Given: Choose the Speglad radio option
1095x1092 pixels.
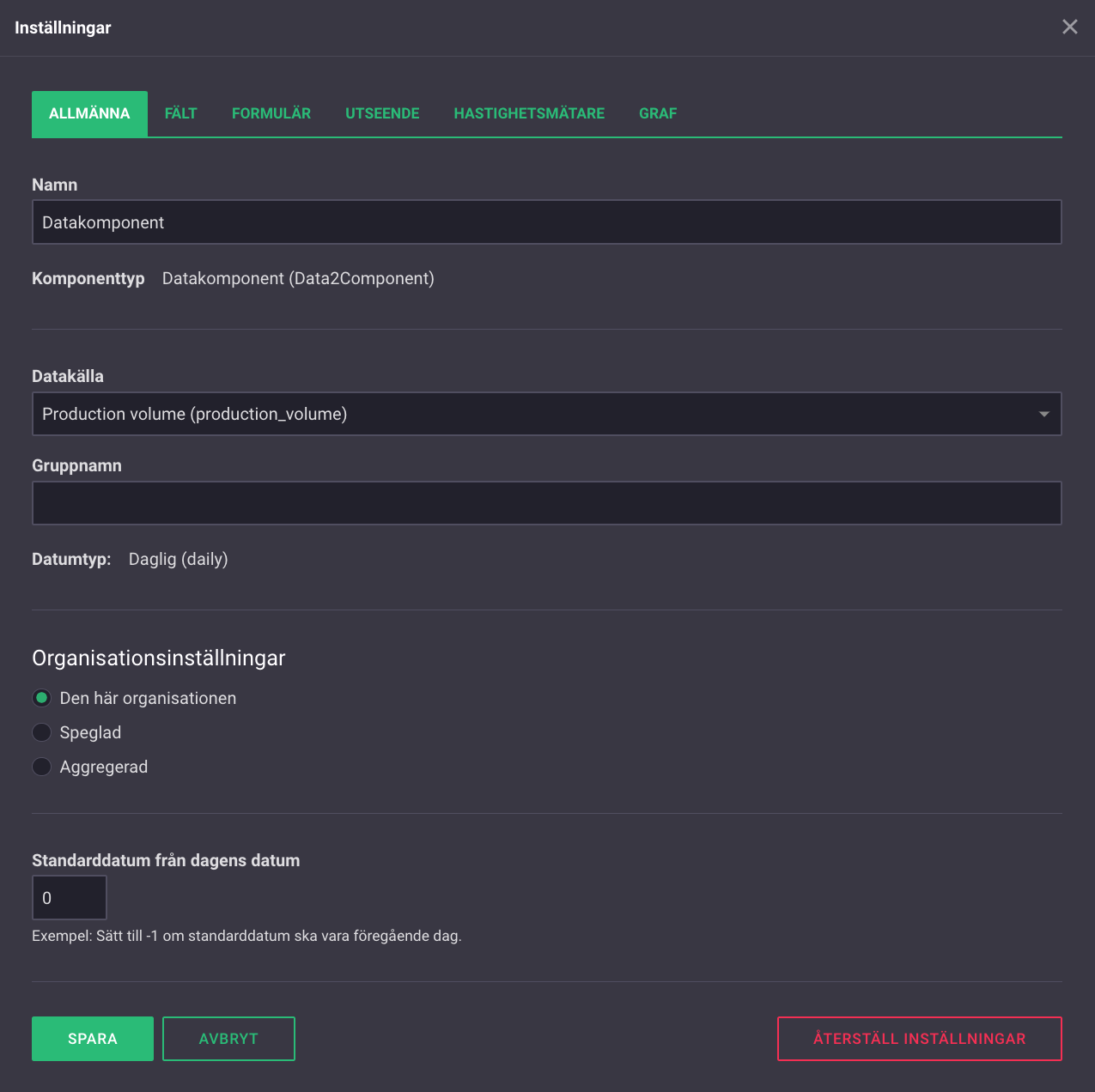Looking at the screenshot, I should click(x=41, y=732).
